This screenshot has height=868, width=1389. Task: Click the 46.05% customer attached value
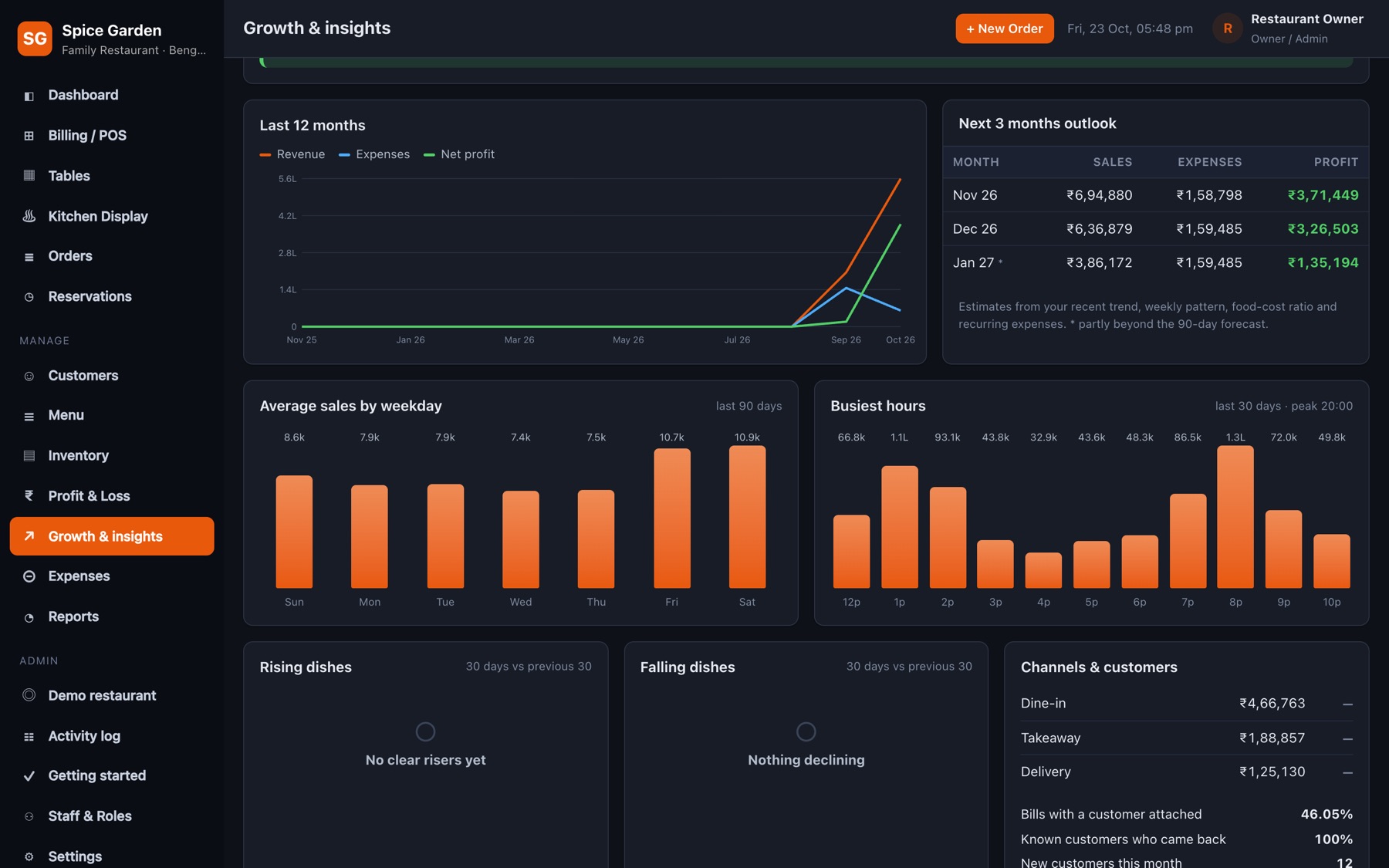(1326, 815)
